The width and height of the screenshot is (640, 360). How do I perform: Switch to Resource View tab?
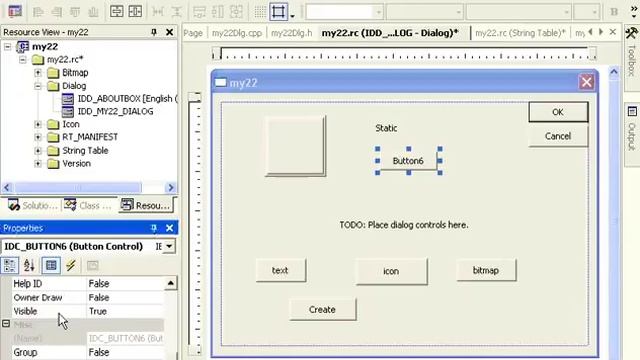pos(146,205)
